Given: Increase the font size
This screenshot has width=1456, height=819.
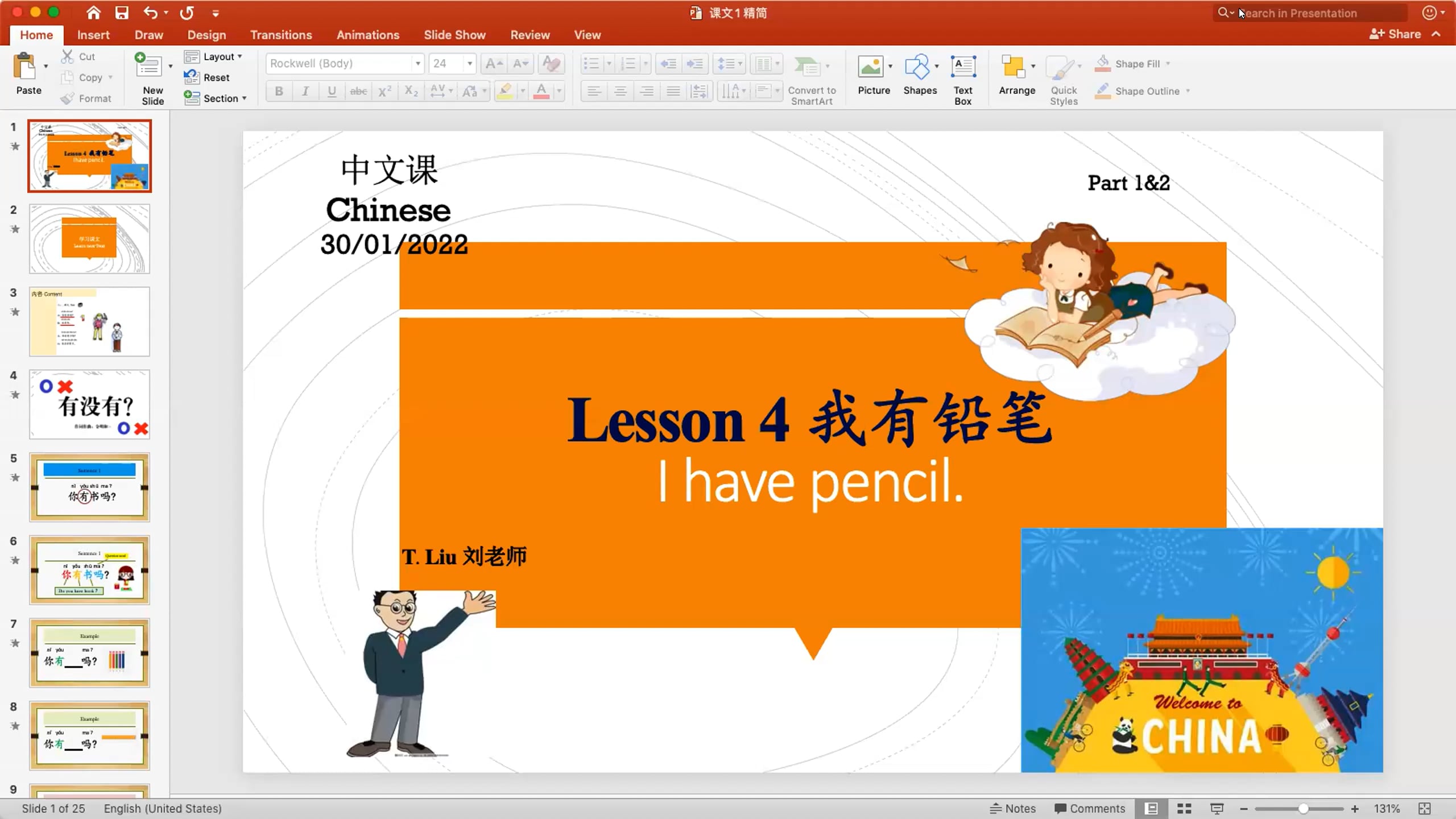Looking at the screenshot, I should [x=494, y=64].
